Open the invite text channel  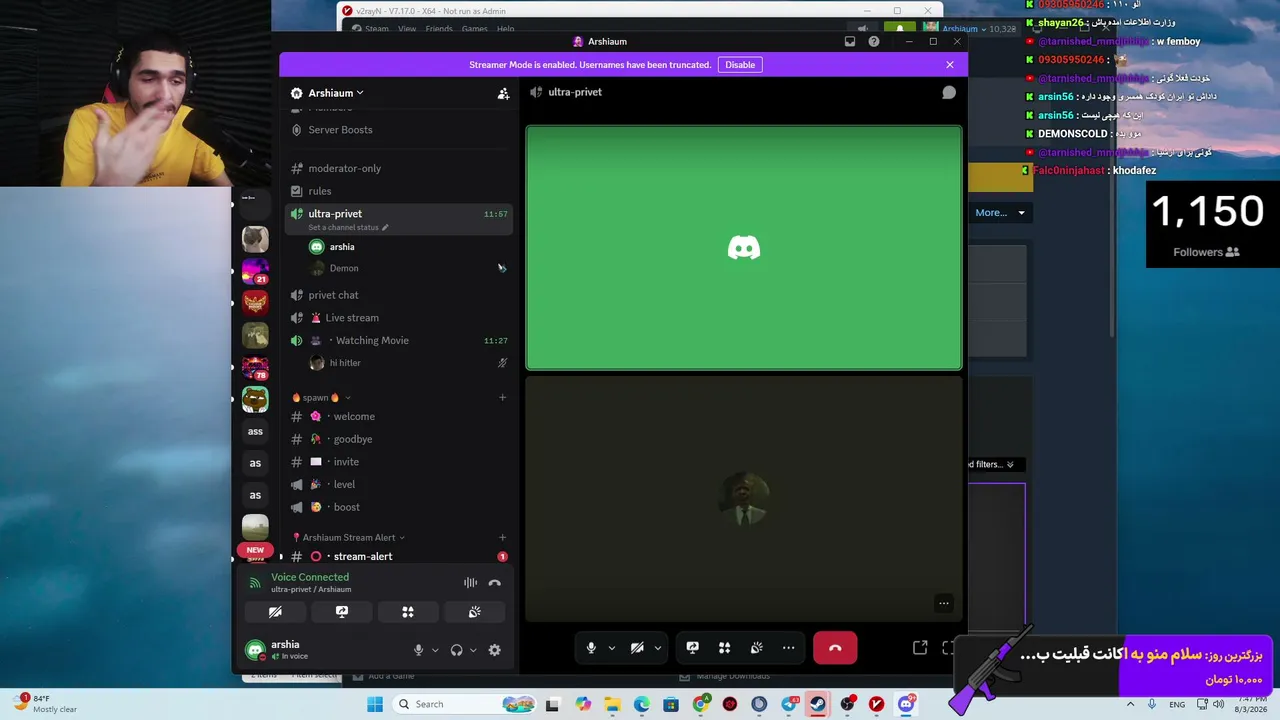coord(399,462)
